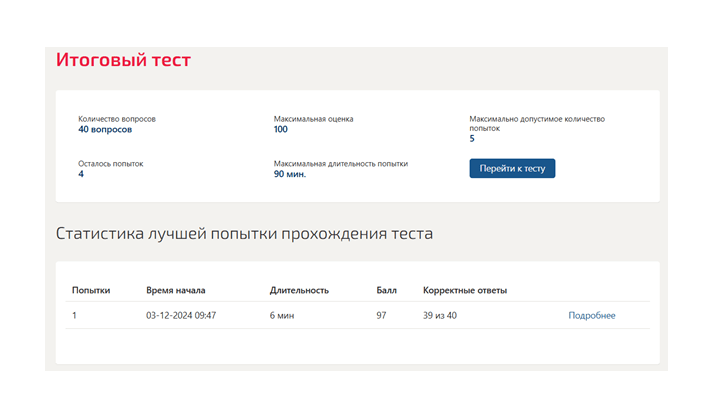Select the '6 мин' duration cell

[x=282, y=316]
